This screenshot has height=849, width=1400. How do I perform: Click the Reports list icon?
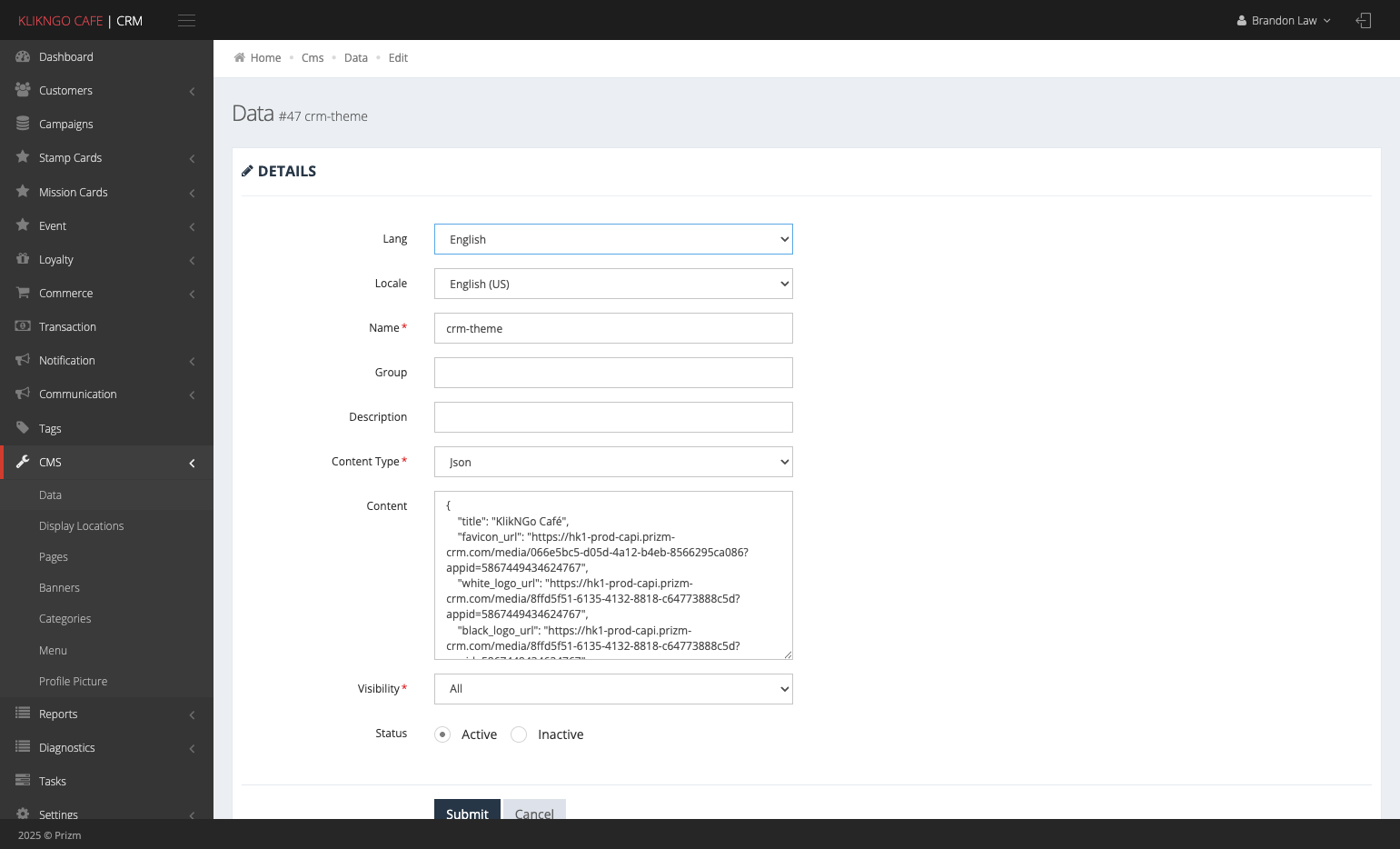coord(23,714)
